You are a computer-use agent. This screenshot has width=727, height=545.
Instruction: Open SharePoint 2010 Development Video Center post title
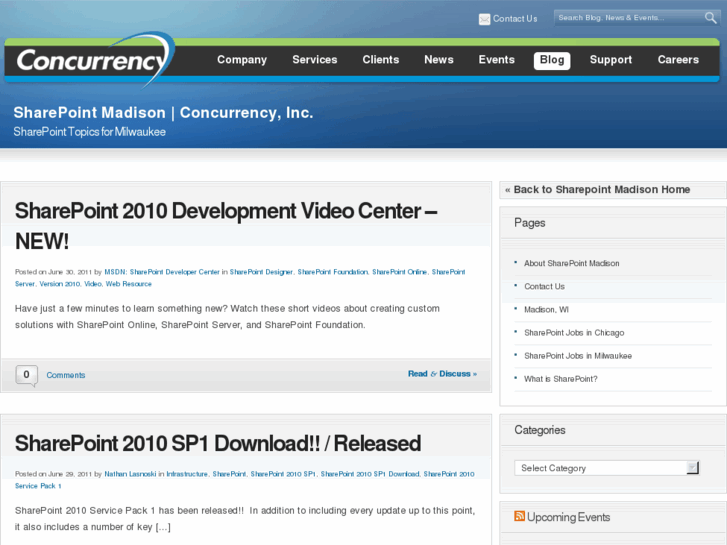tap(226, 226)
